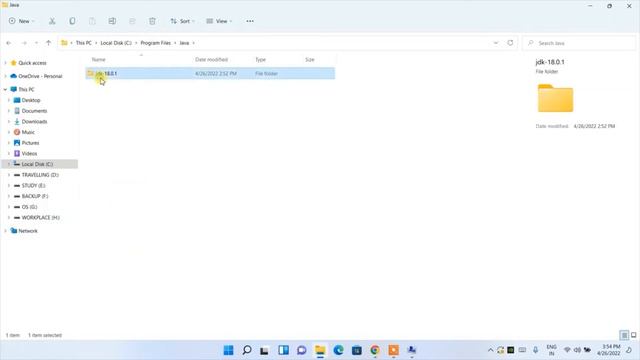Open Widgets from the taskbar
The width and height of the screenshot is (640, 360).
(x=283, y=350)
